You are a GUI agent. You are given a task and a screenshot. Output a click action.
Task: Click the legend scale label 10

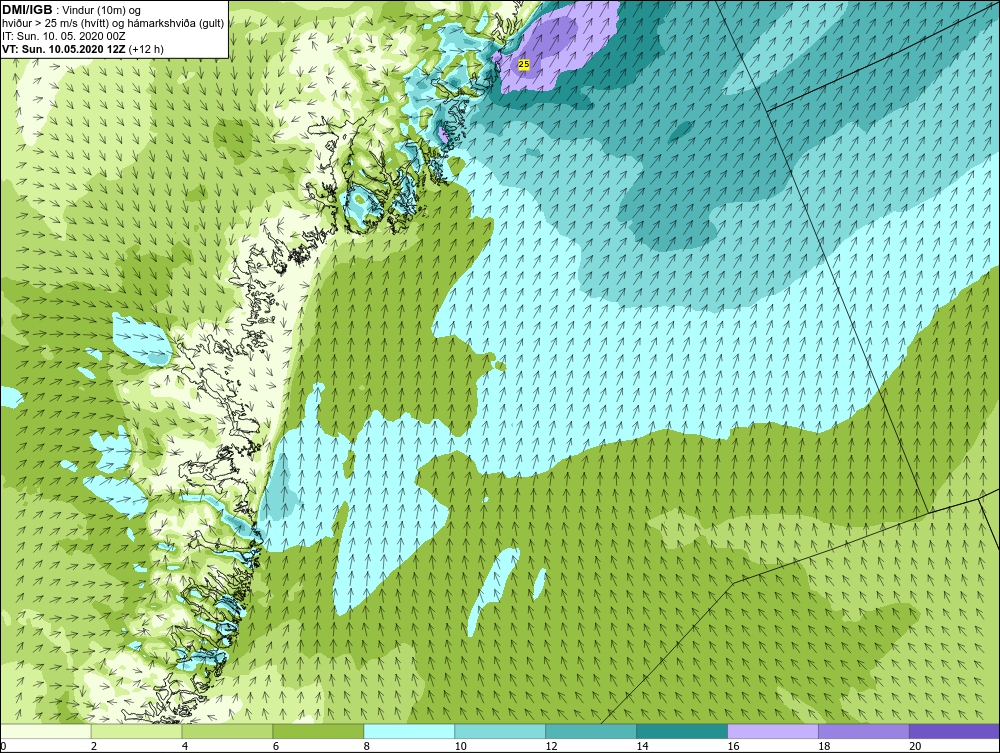[460, 746]
